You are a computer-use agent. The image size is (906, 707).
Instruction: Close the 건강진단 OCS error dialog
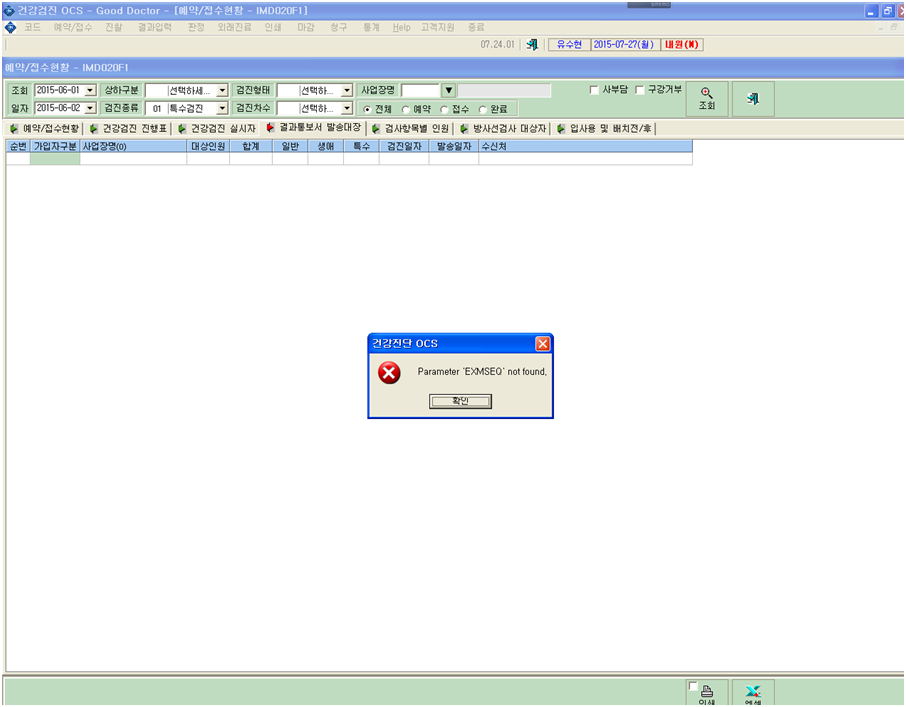[x=543, y=344]
